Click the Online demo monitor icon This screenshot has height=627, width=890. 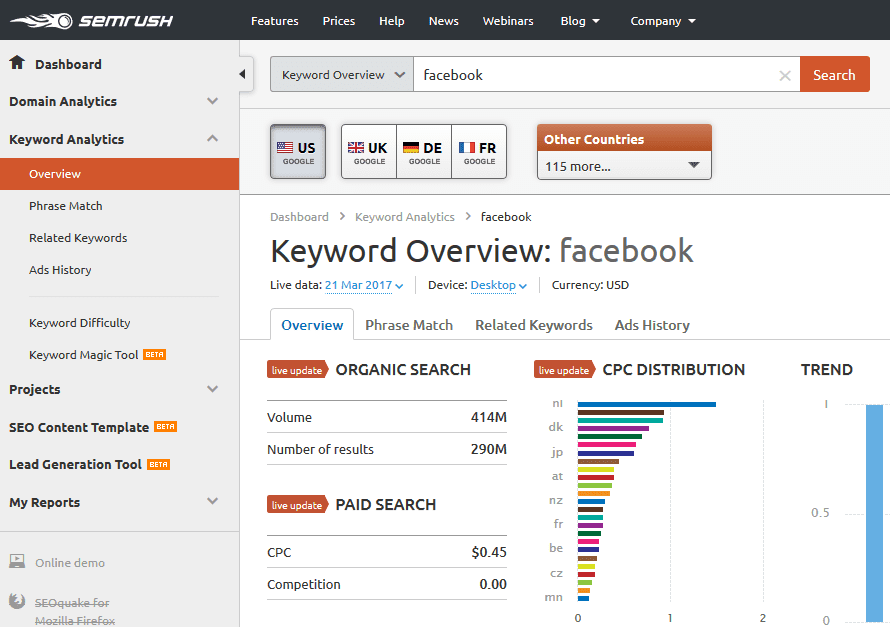(x=17, y=562)
